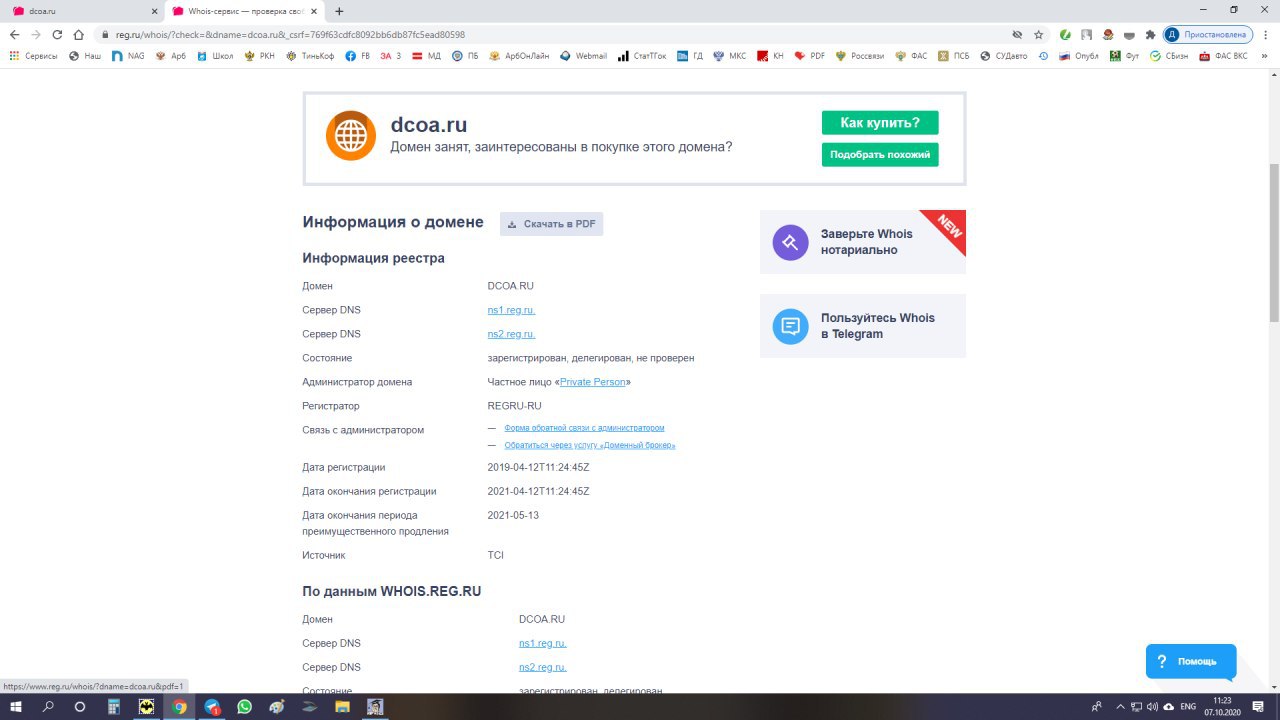Open the ФАС ВКС bookmark
Viewport: 1280px width, 720px height.
(1224, 56)
